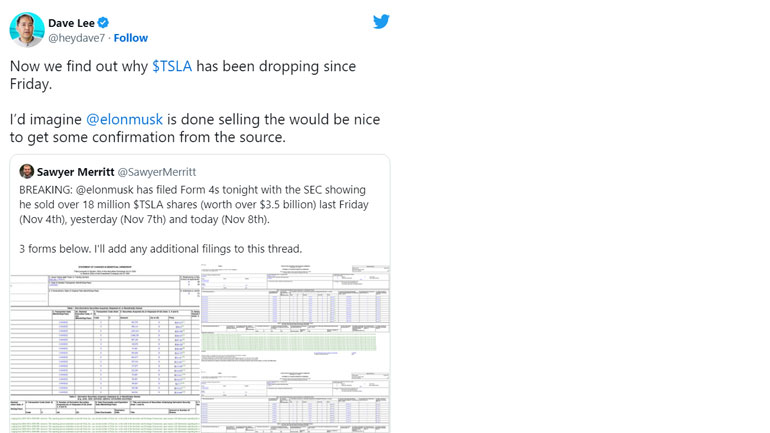Click the blue @elonmusk mention link

pyautogui.click(x=124, y=119)
